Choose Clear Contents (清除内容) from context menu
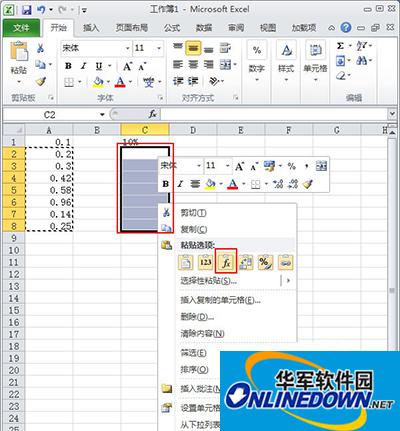Viewport: 400px width, 431px height. coord(227,333)
